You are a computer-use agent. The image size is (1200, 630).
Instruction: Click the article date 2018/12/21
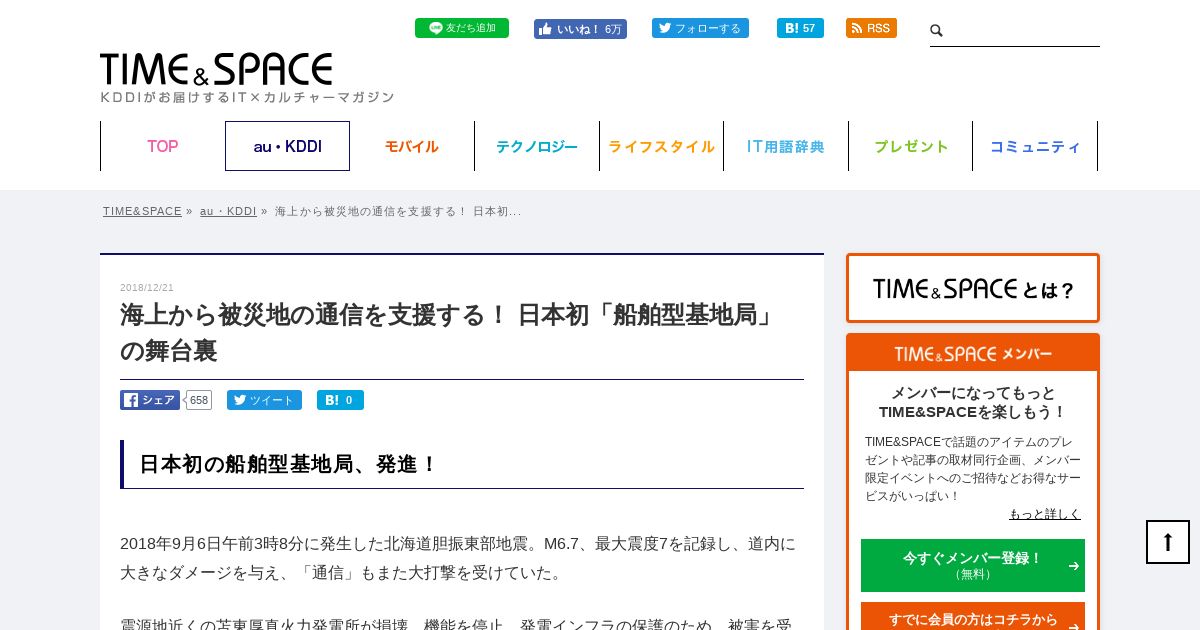[x=147, y=288]
